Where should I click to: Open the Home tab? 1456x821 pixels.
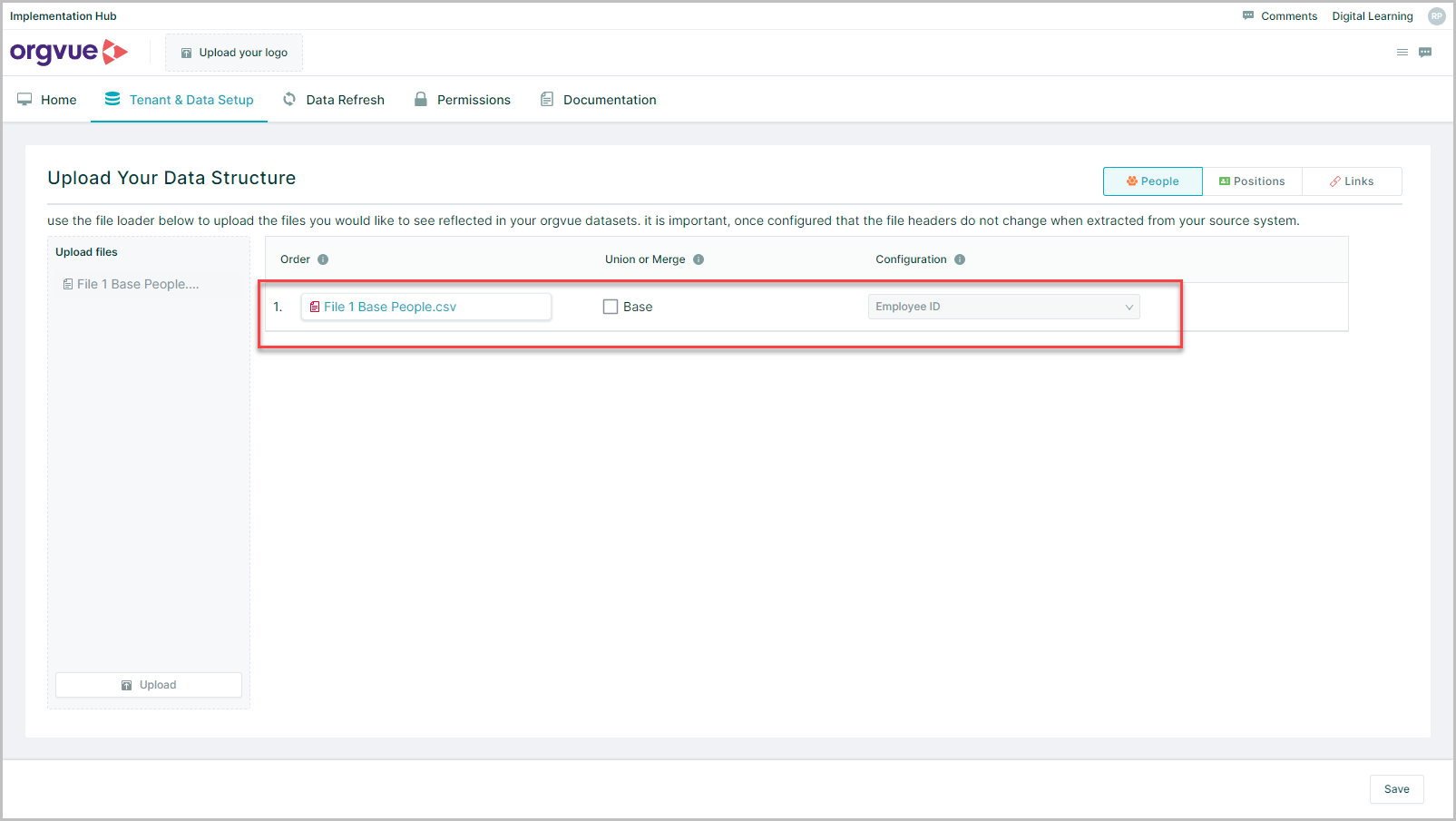click(47, 100)
